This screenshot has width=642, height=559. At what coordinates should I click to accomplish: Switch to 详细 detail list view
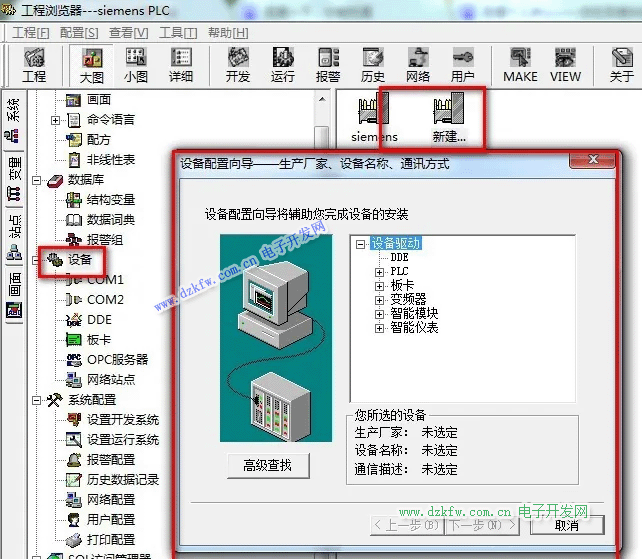(181, 64)
